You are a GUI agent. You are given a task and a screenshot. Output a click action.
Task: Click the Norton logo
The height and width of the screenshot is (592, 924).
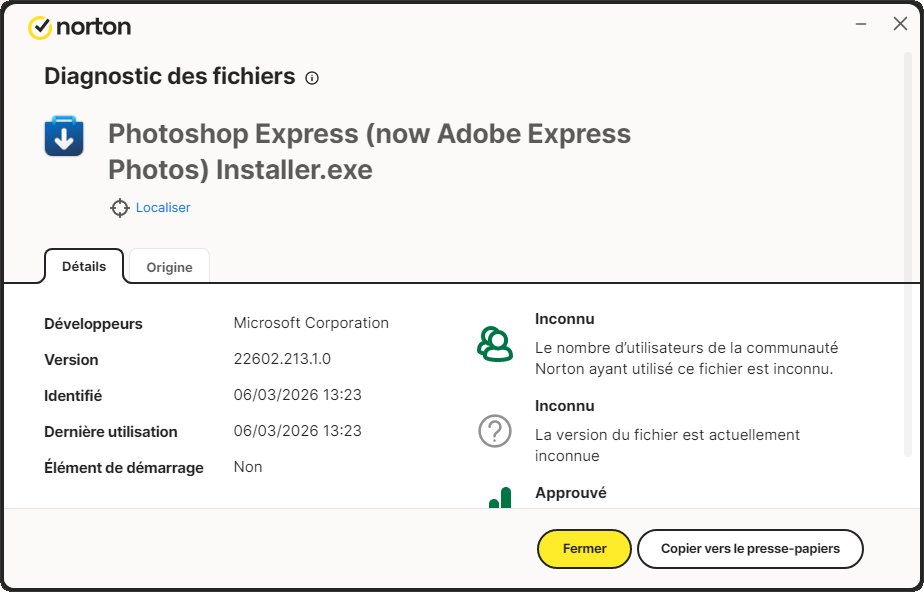80,27
